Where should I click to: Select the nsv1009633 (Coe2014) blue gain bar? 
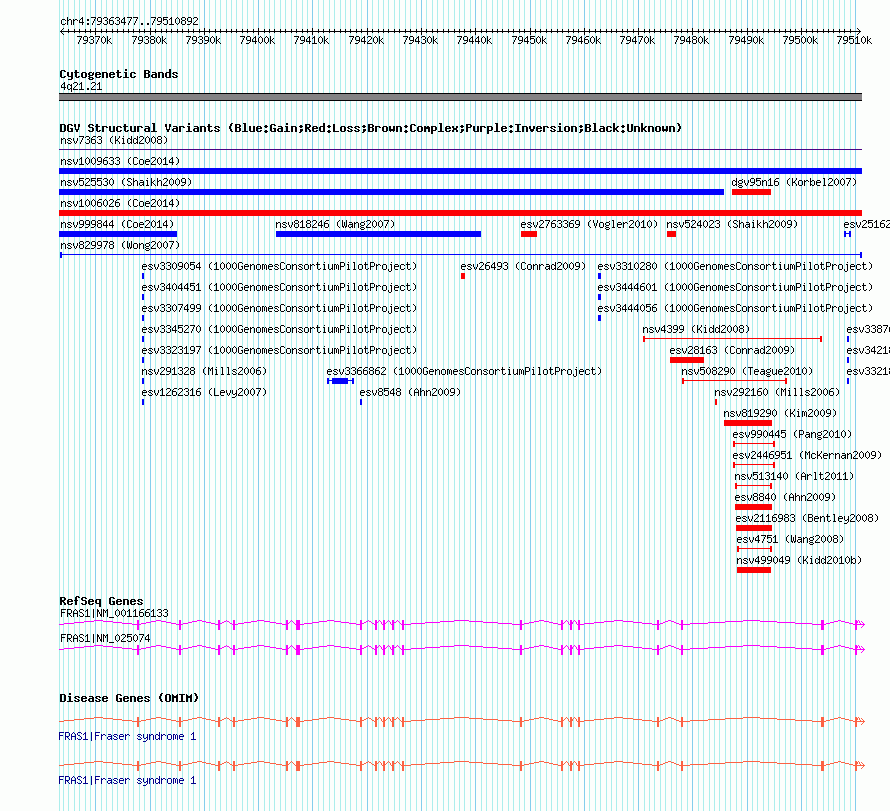pyautogui.click(x=460, y=171)
